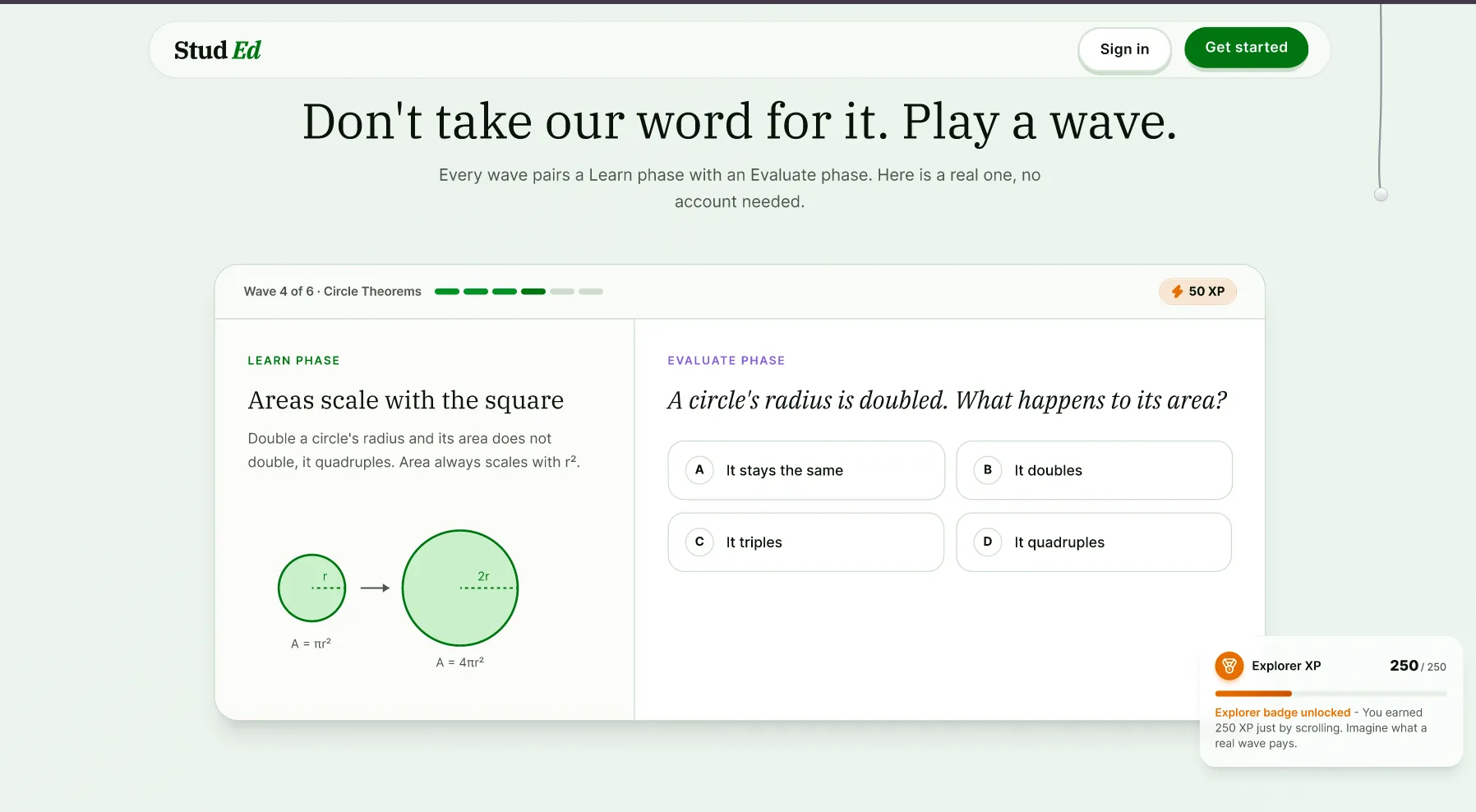The width and height of the screenshot is (1476, 812).
Task: Click the "250 / 250" XP counter
Action: [x=1418, y=666]
